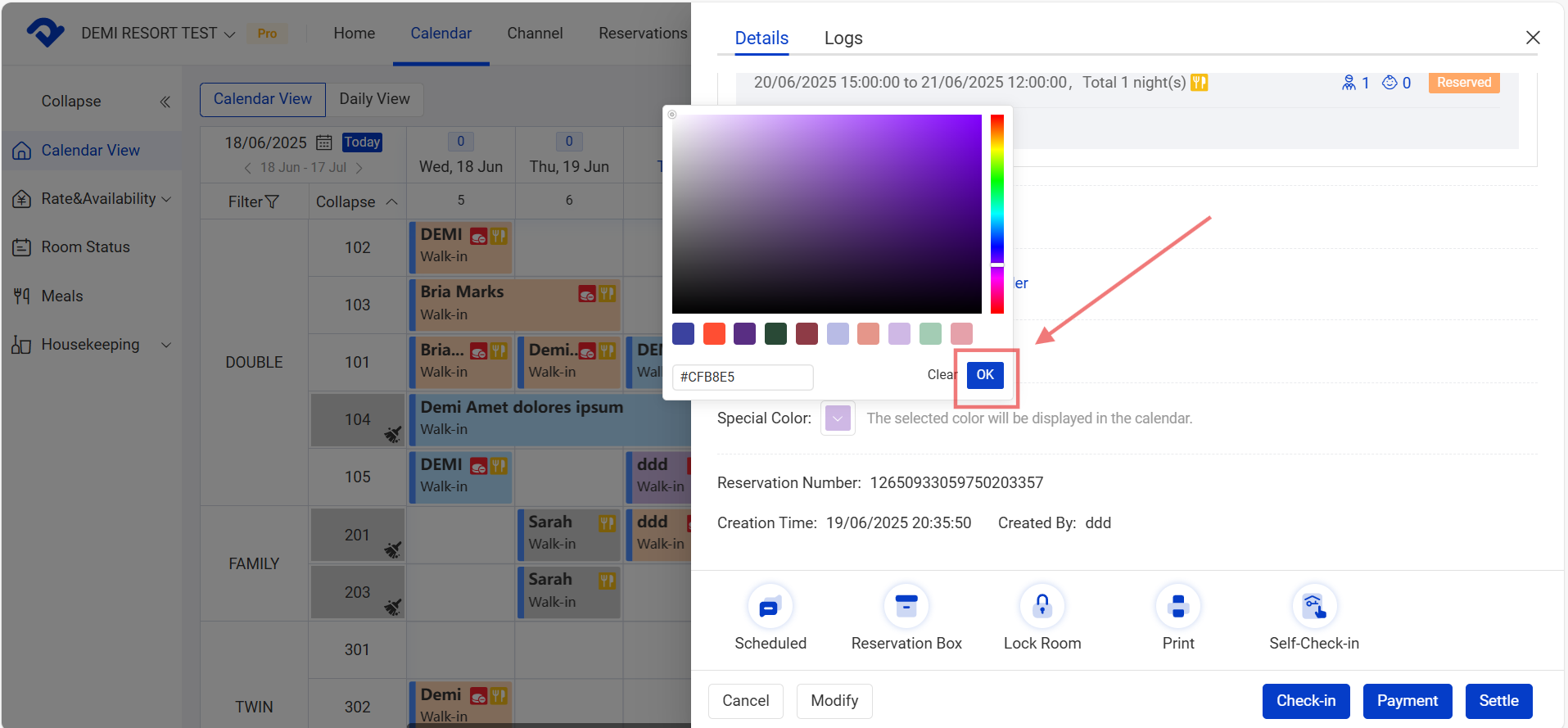Select the dark green preset swatch

point(775,334)
